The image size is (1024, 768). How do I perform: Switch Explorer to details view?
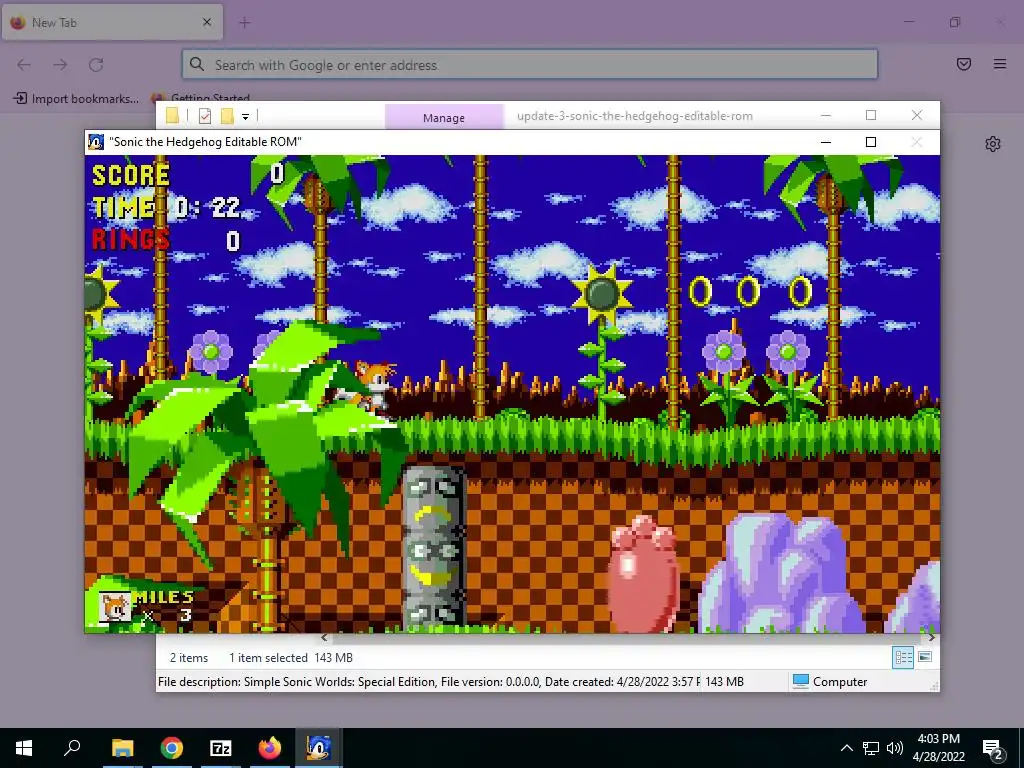[x=903, y=657]
